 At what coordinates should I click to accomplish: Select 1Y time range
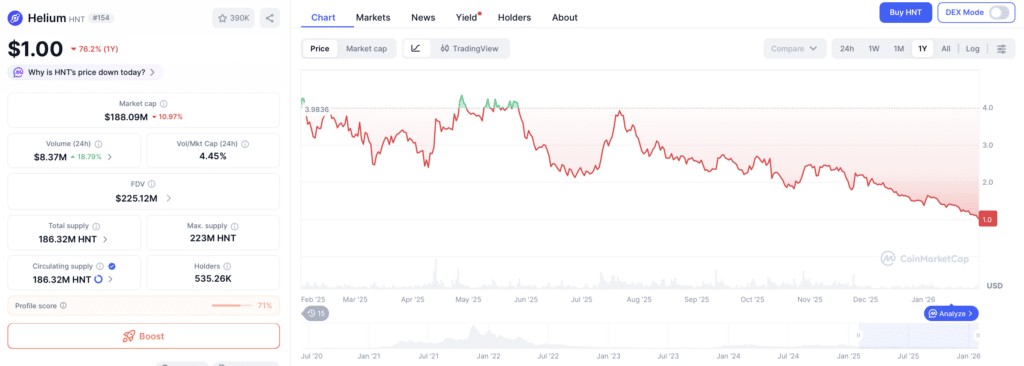(922, 49)
